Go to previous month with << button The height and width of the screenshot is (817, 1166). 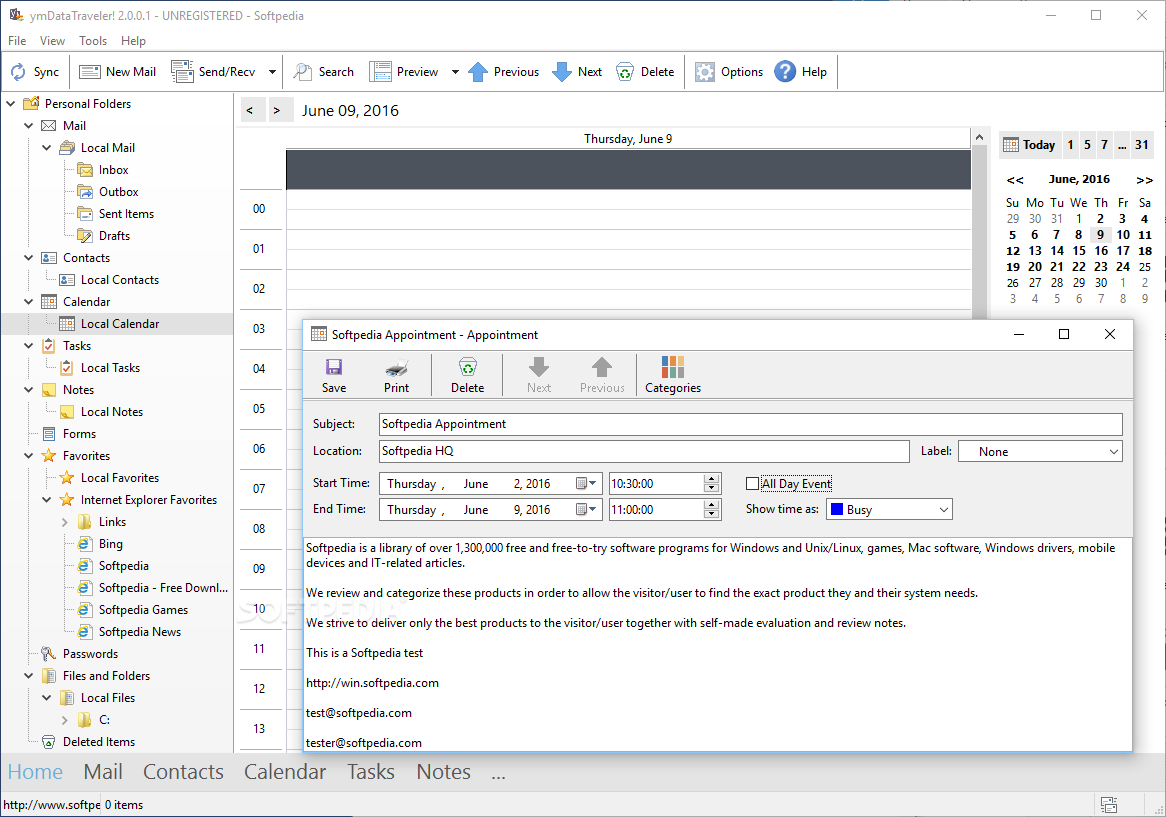coord(1015,180)
